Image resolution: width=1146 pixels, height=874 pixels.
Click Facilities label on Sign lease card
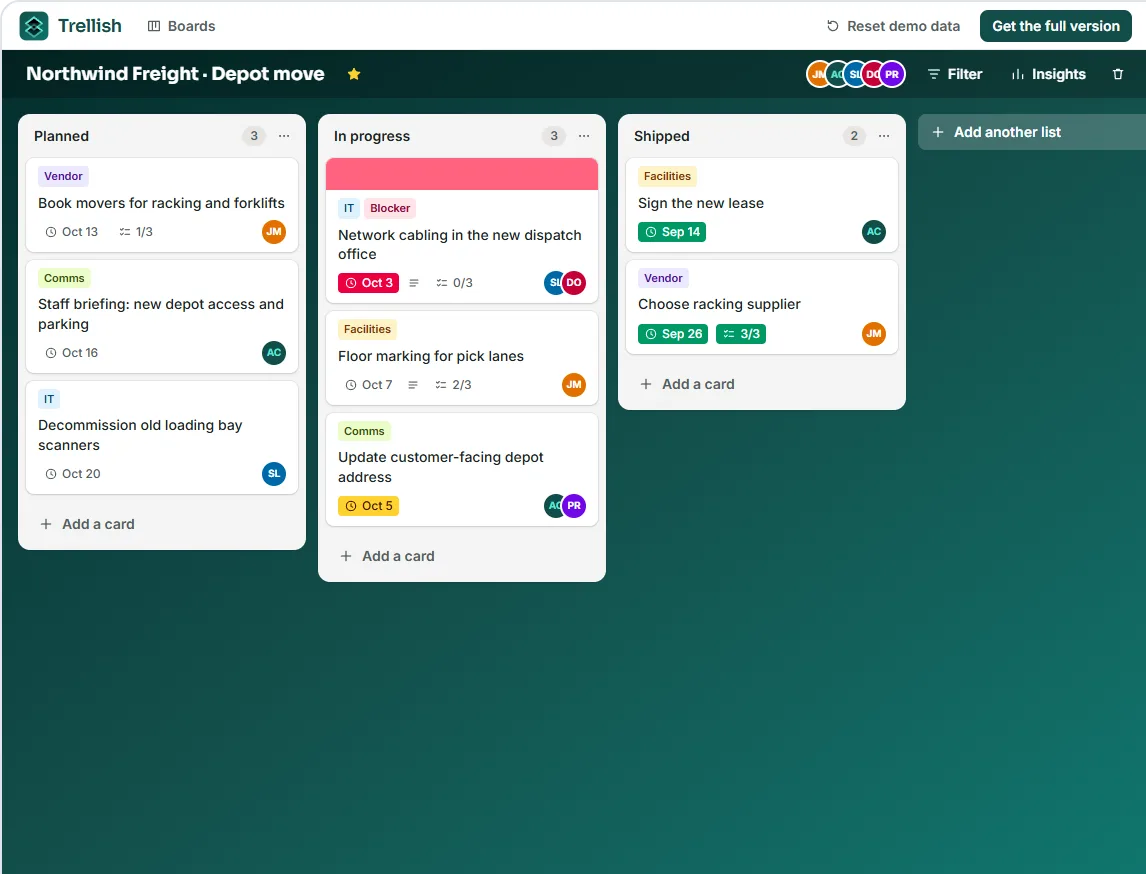(x=667, y=176)
